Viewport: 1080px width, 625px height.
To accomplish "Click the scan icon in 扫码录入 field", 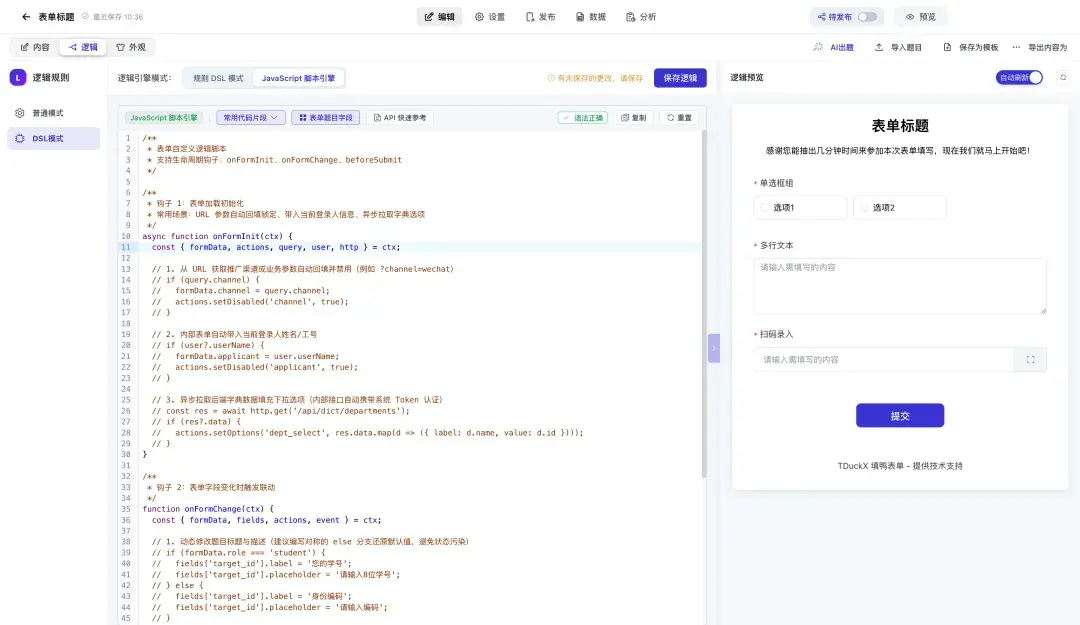I will 1030,360.
